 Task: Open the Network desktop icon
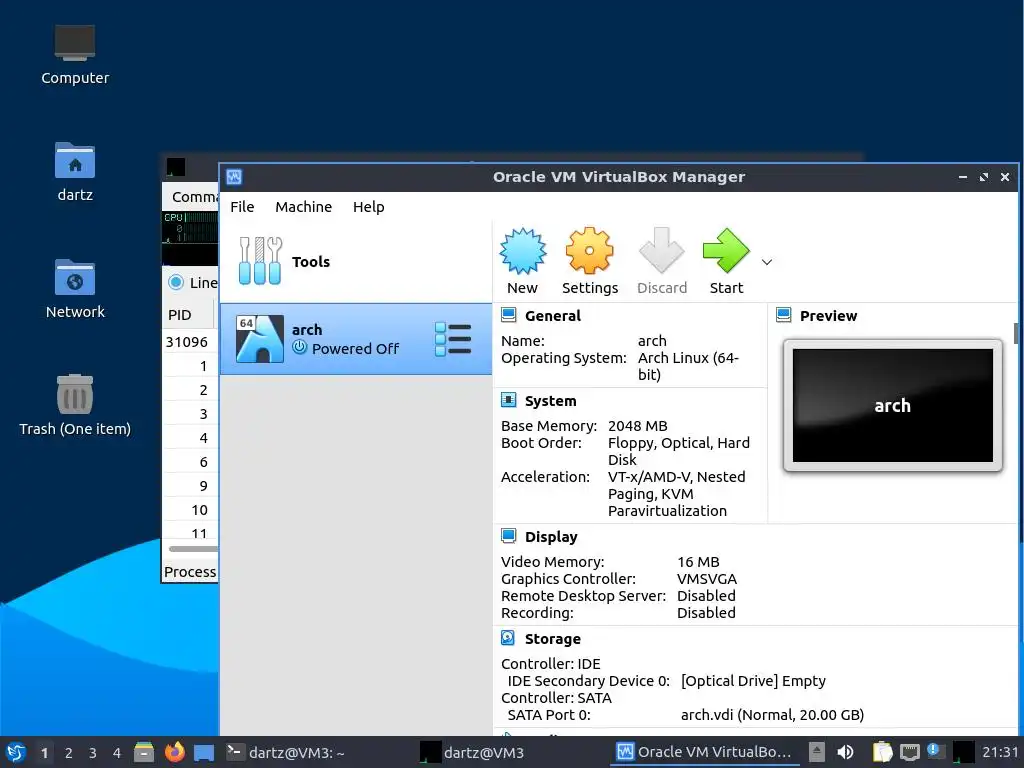pyautogui.click(x=74, y=289)
